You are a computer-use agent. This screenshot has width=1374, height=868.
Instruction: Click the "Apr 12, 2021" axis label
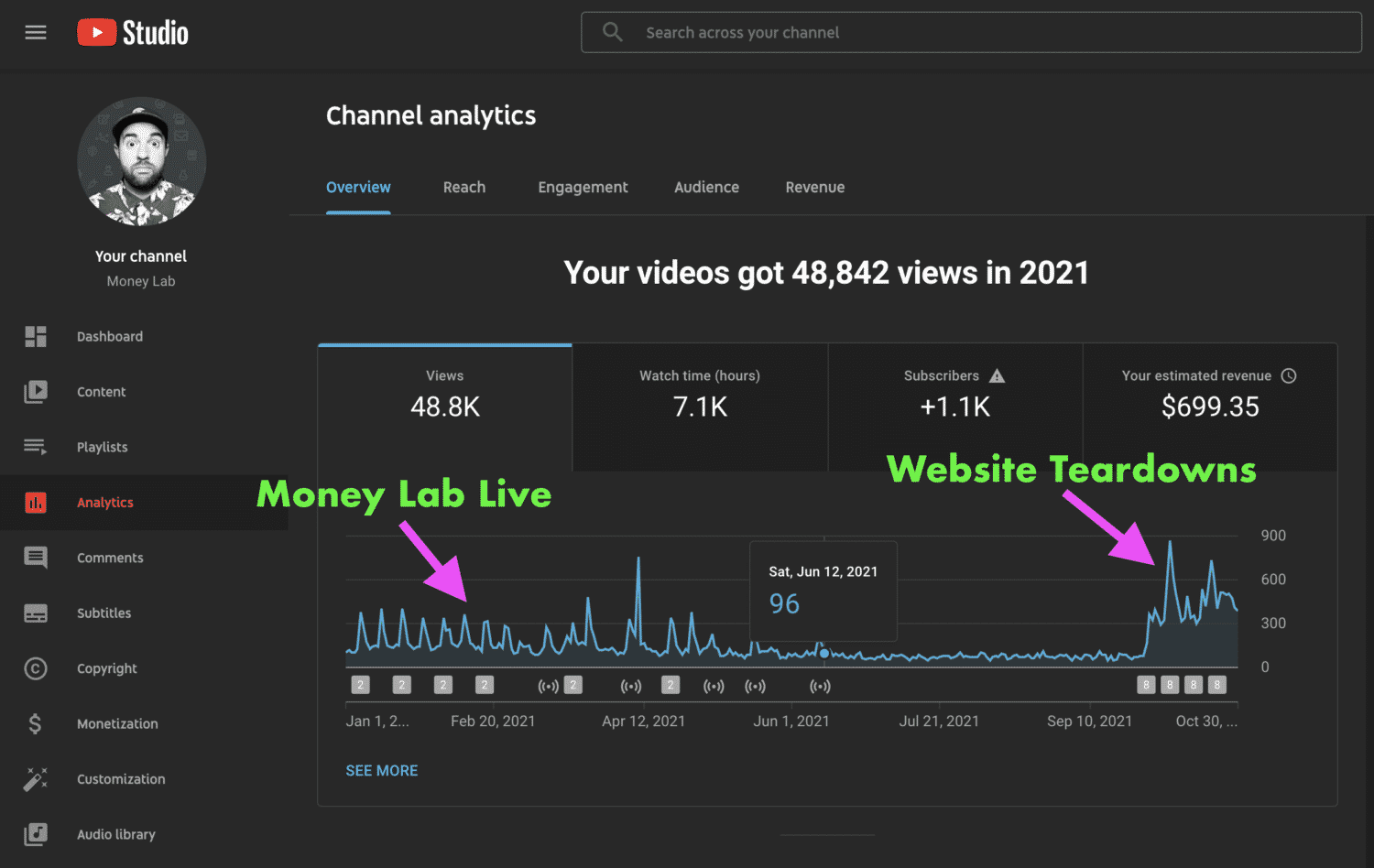[x=643, y=722]
